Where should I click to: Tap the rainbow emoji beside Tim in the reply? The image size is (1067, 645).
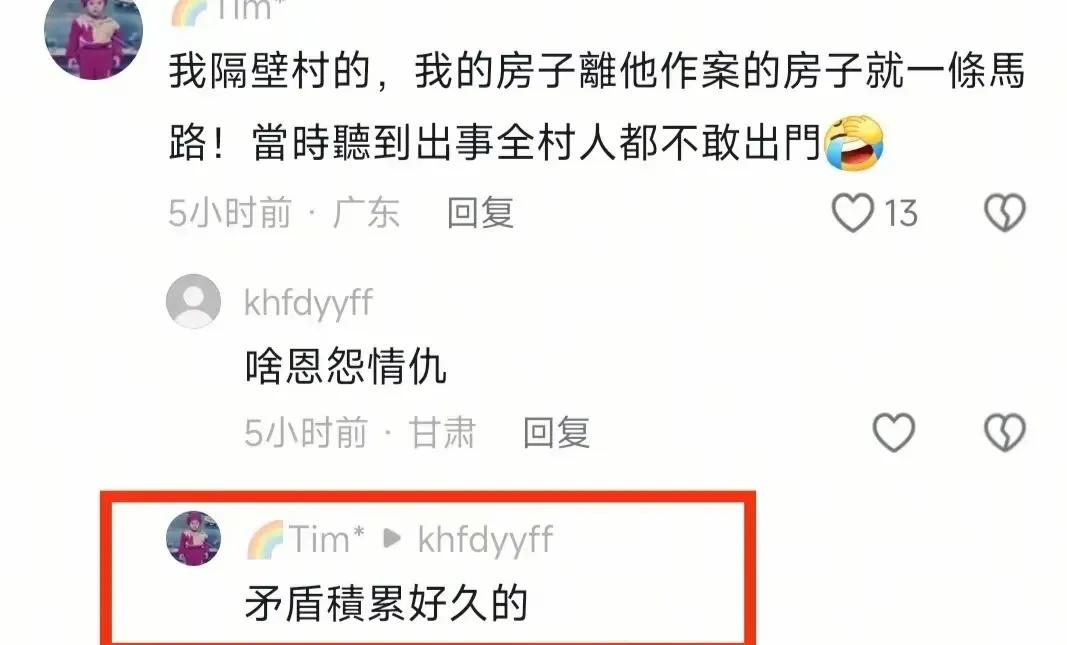pos(265,540)
